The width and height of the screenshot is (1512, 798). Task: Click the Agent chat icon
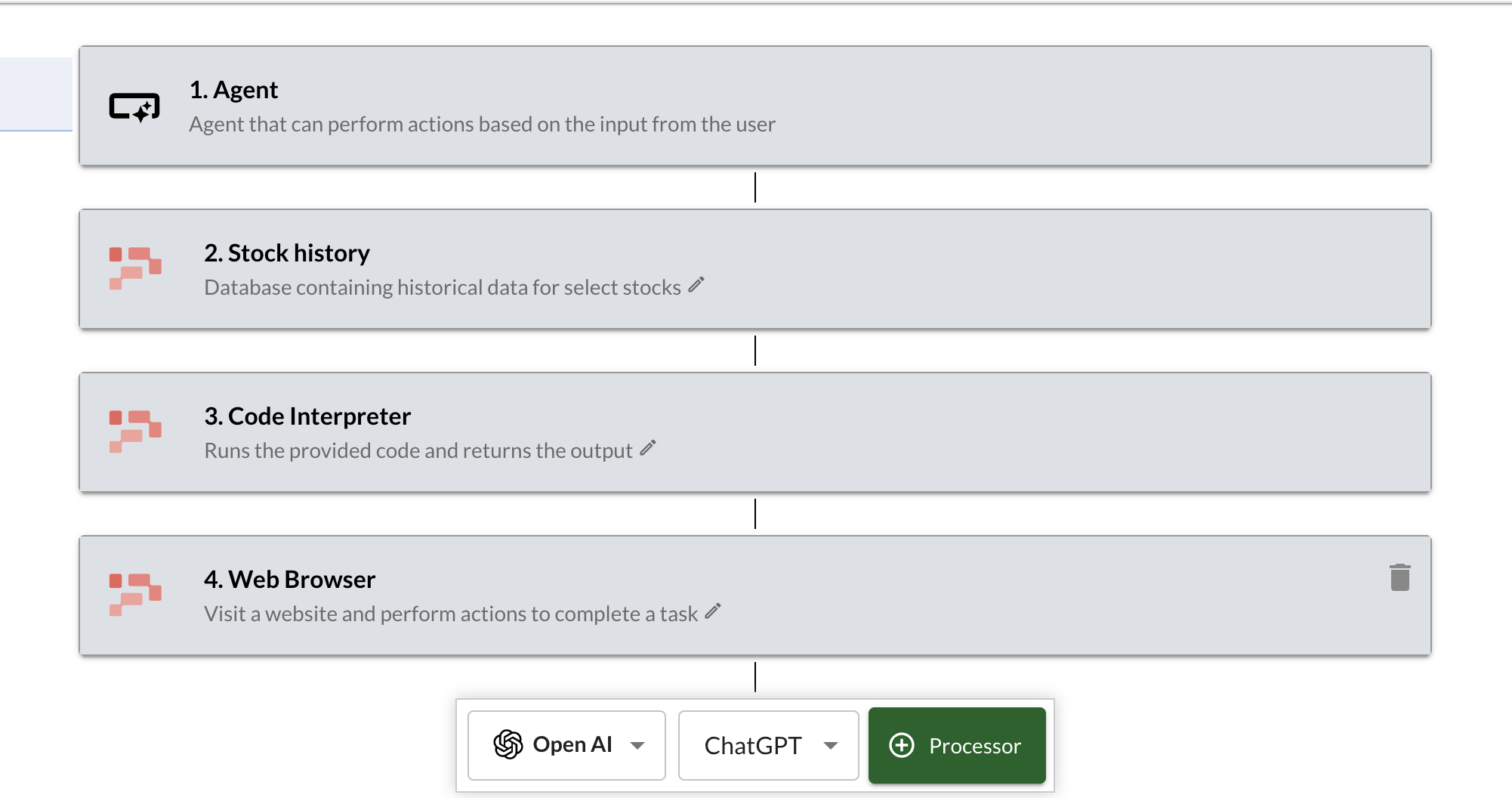[x=136, y=107]
